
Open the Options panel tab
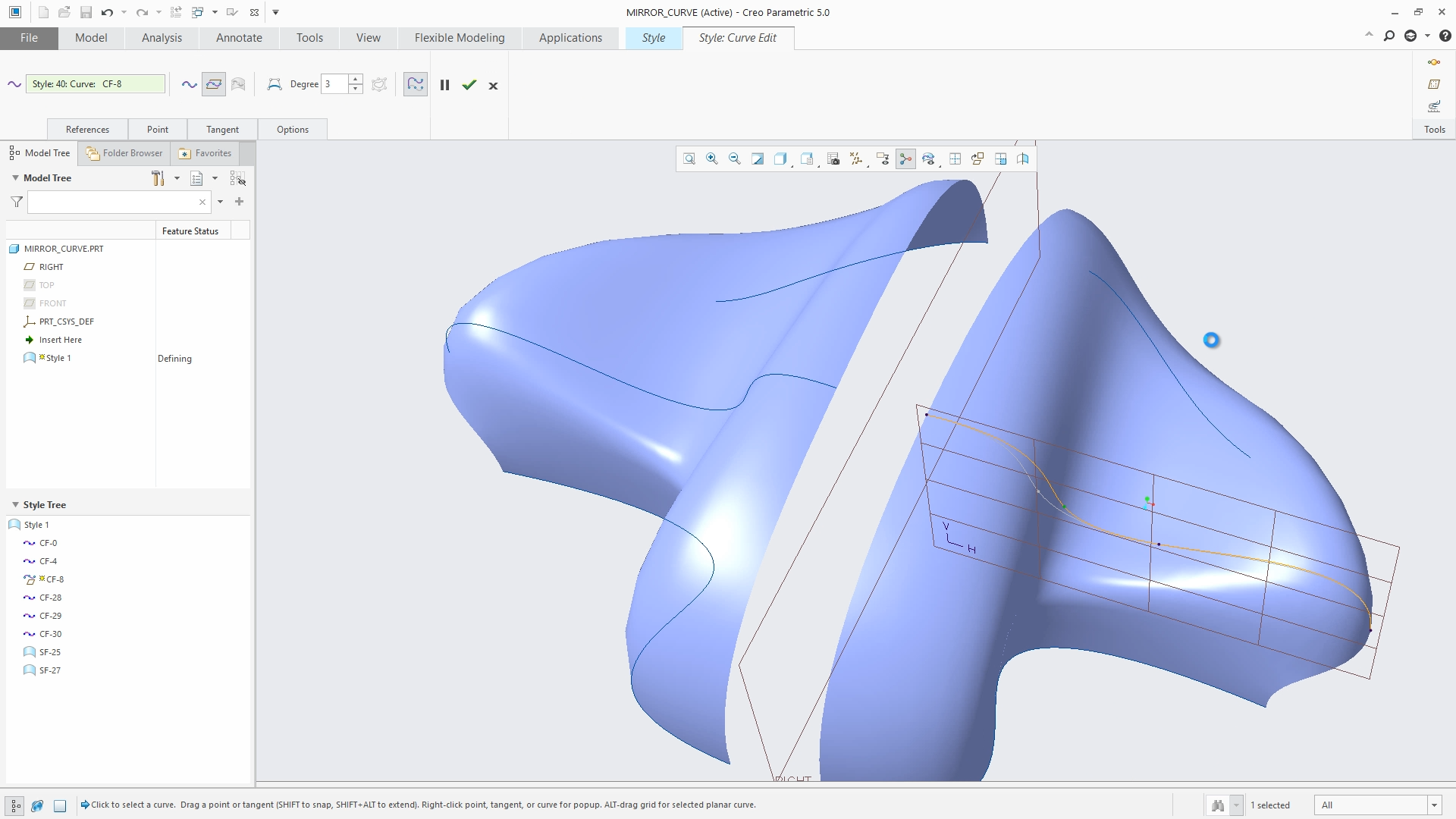[293, 130]
